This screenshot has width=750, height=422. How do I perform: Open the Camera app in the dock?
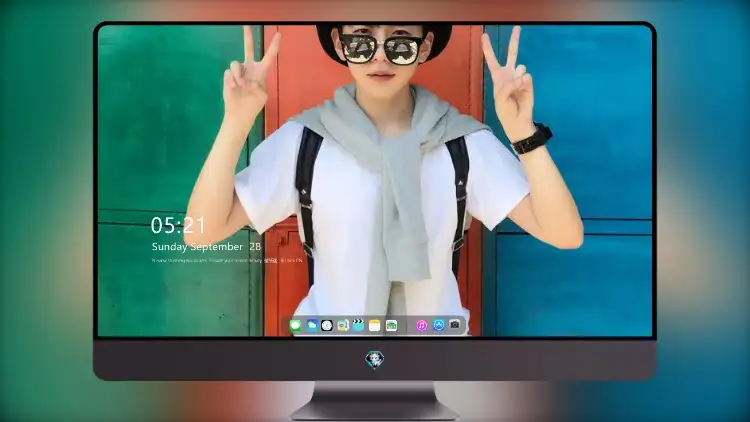coord(454,325)
